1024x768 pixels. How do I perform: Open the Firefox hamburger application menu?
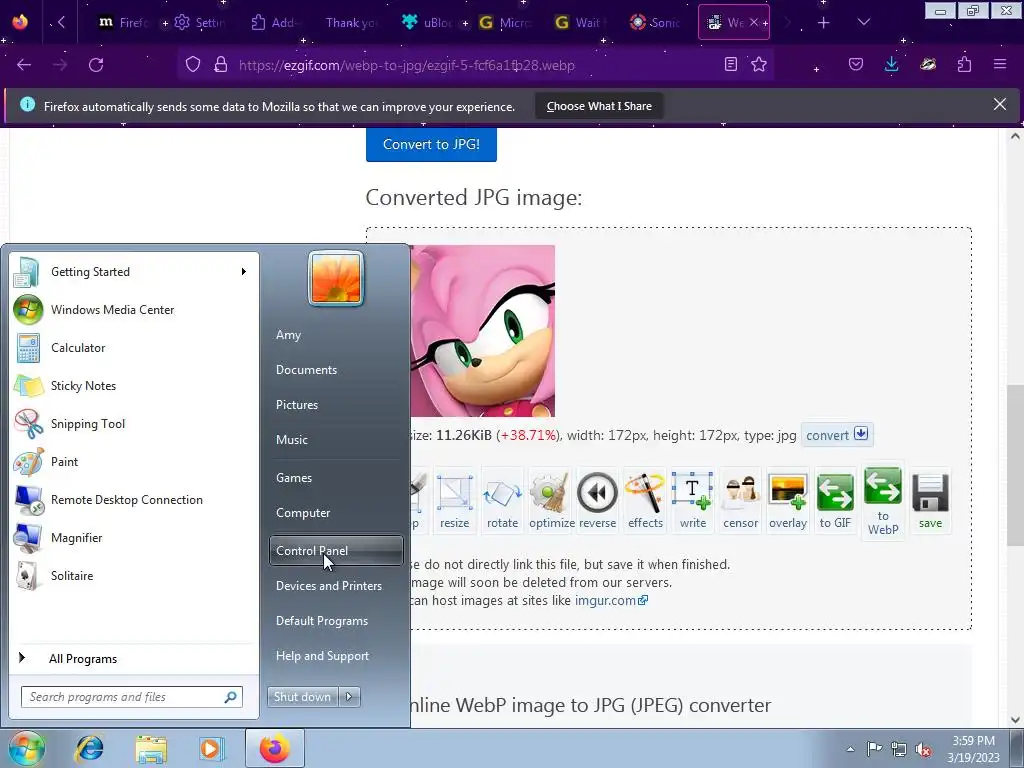click(1000, 64)
